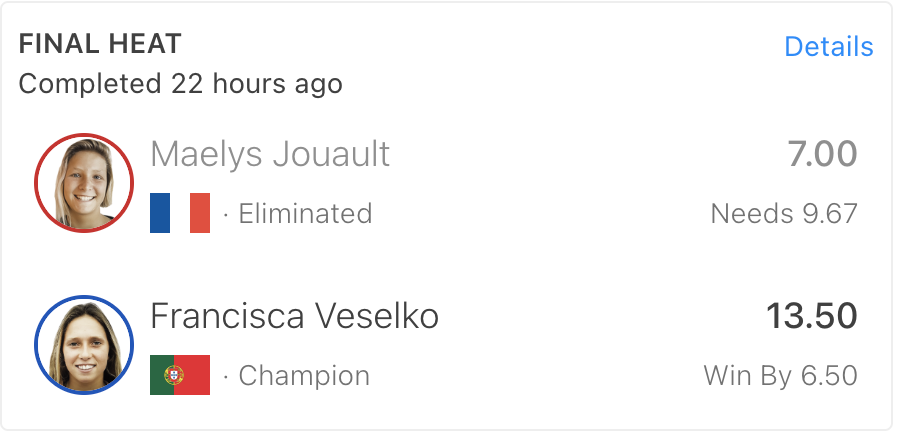The height and width of the screenshot is (438, 912).
Task: Click the 13.50 heat score
Action: [x=812, y=316]
